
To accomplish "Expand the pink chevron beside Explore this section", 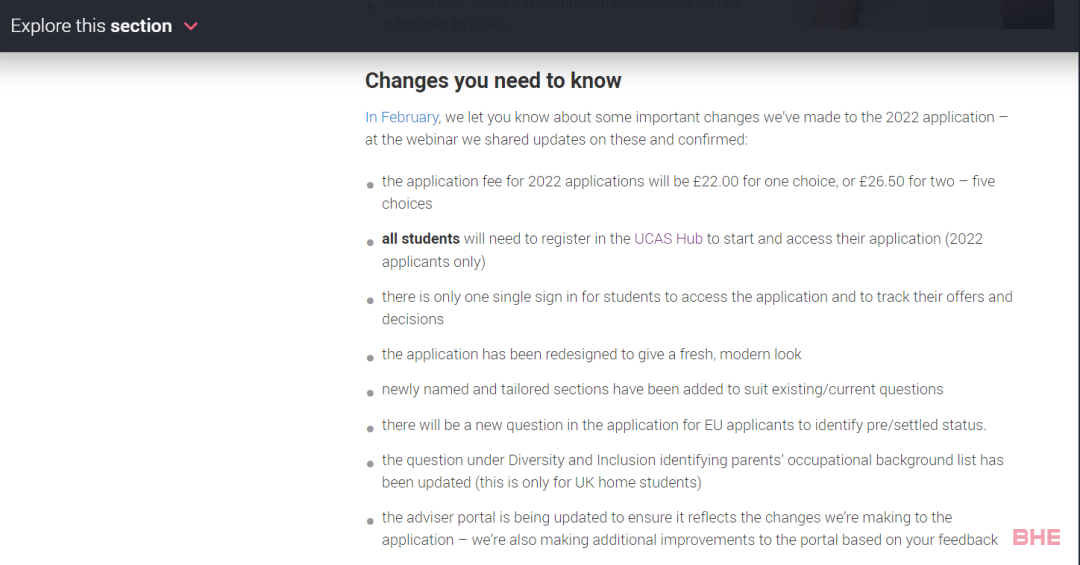I will coord(191,27).
